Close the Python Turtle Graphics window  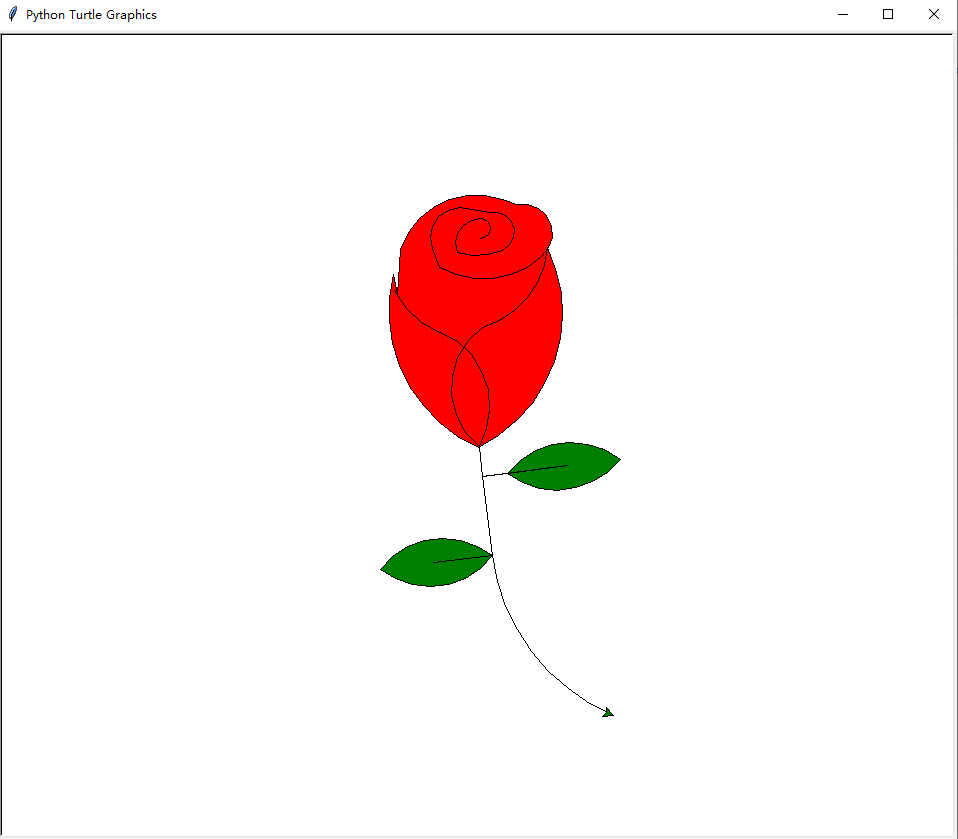point(934,14)
